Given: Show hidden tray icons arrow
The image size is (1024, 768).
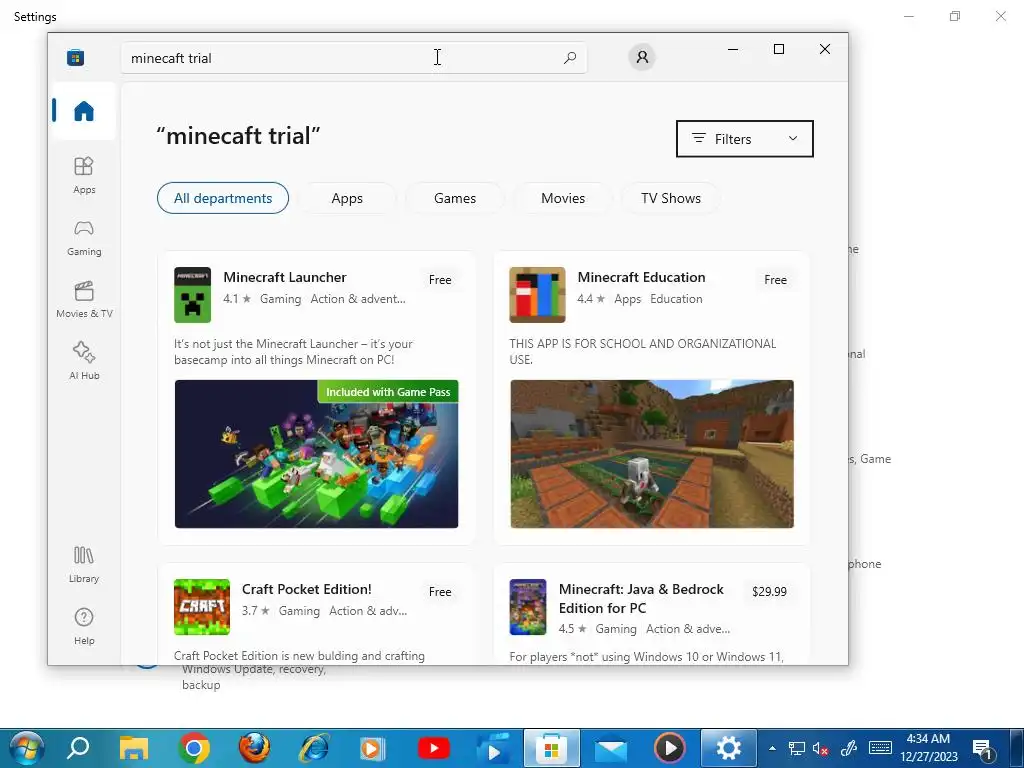Looking at the screenshot, I should (772, 748).
